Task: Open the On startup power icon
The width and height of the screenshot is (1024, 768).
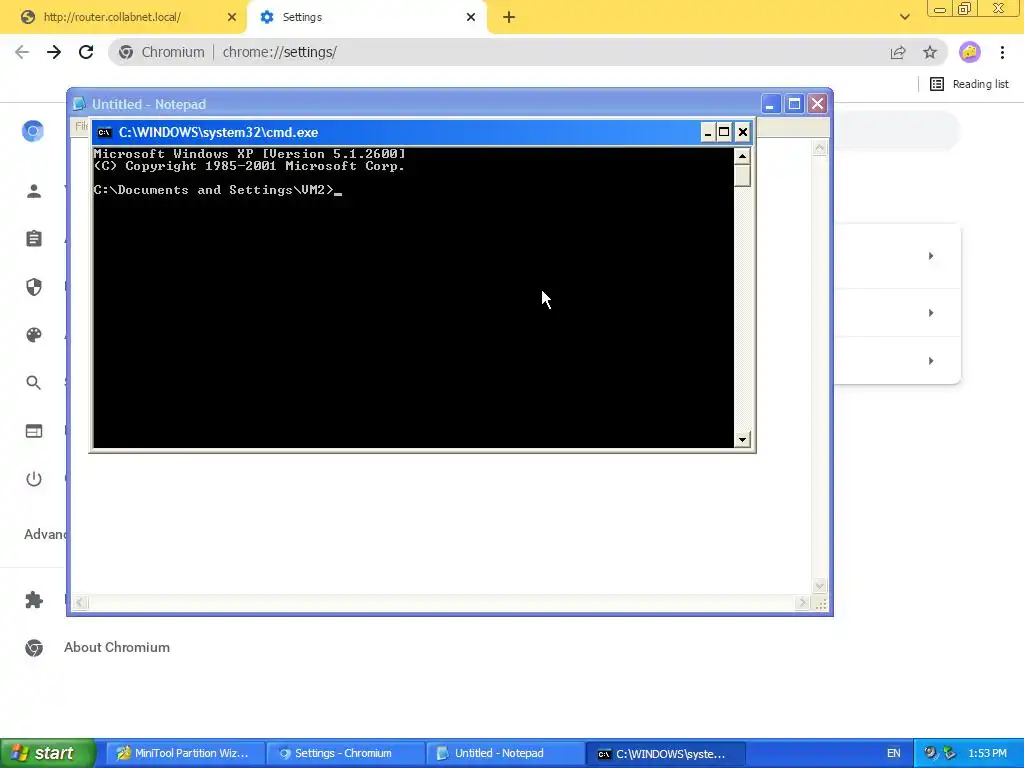Action: [x=34, y=479]
